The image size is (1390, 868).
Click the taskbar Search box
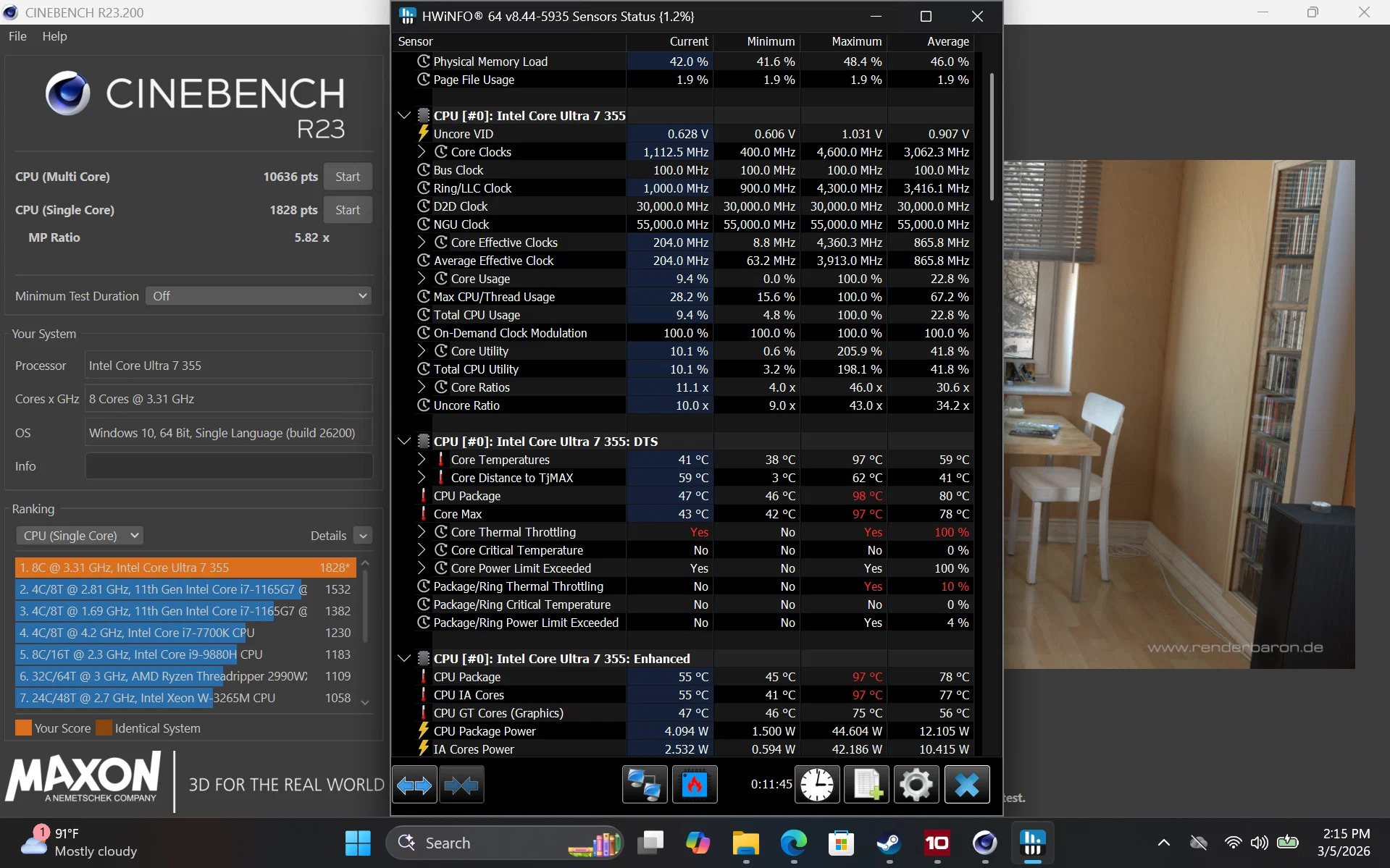click(x=505, y=843)
